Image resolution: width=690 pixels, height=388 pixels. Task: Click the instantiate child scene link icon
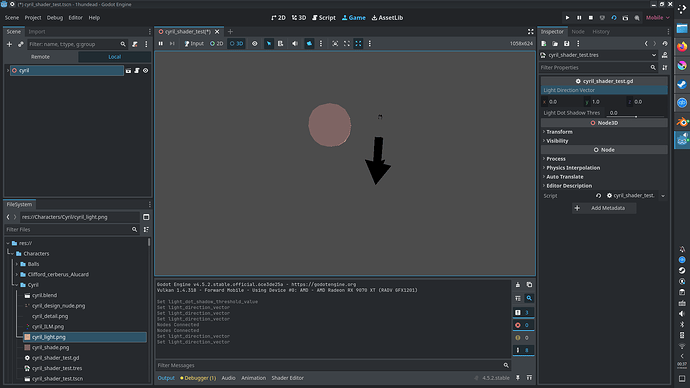click(x=20, y=44)
